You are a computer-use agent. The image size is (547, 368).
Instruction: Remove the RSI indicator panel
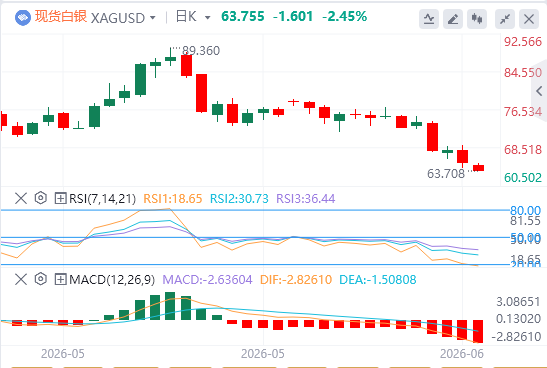(x=21, y=198)
